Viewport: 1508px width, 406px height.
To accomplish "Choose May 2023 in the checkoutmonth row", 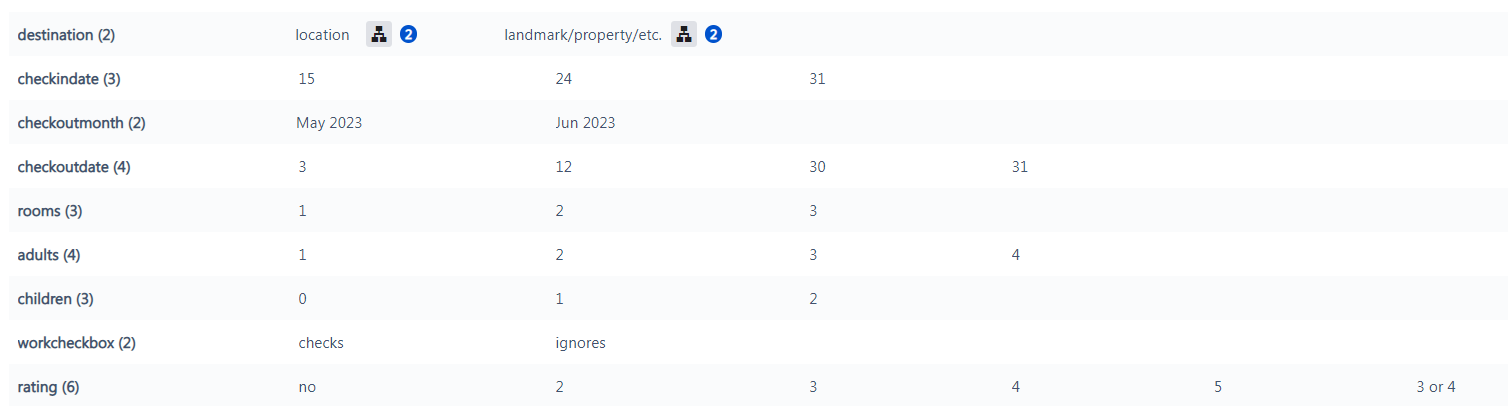I will pos(329,123).
